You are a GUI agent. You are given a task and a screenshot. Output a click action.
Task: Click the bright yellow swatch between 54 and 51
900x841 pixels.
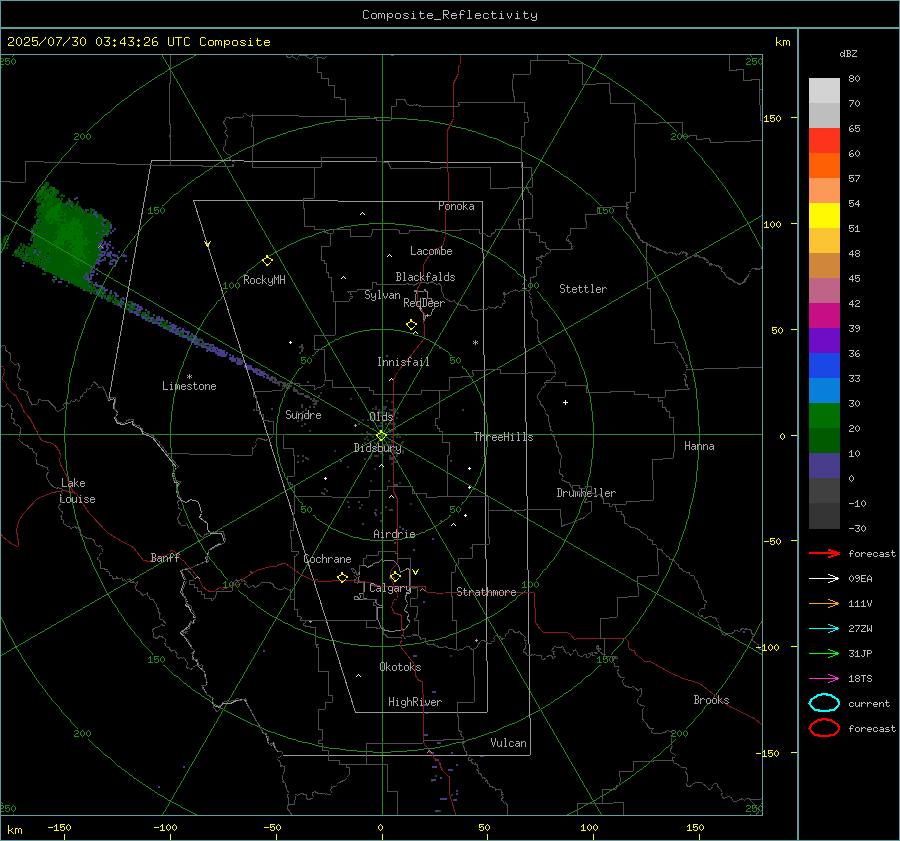[824, 216]
